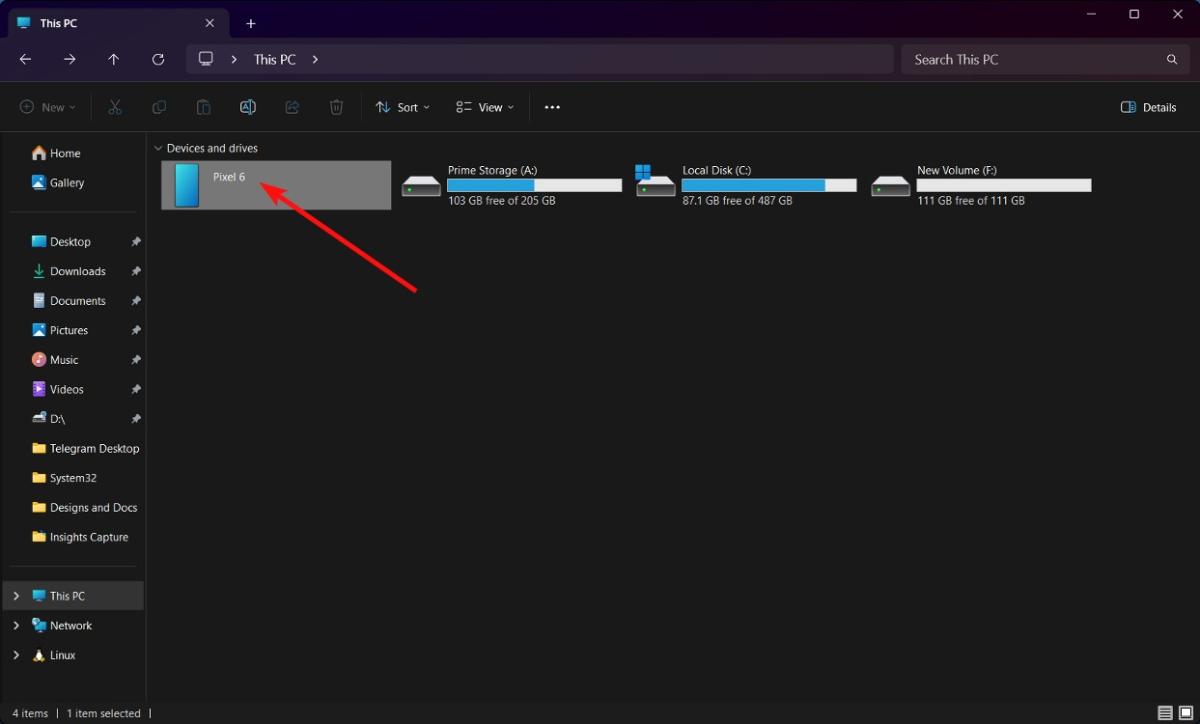
Task: Click the Up navigation arrow
Action: point(114,59)
